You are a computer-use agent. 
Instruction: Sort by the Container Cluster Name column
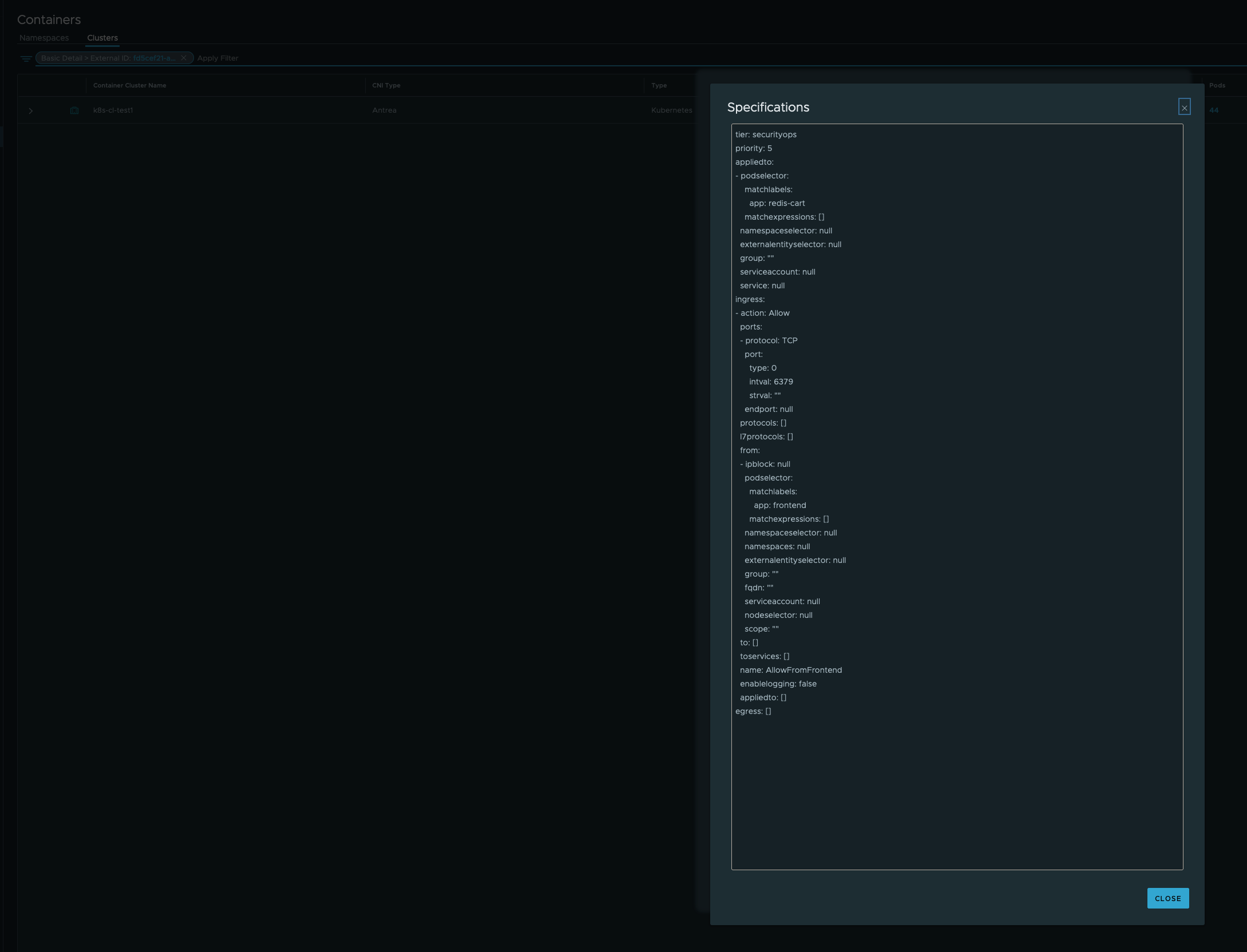130,85
